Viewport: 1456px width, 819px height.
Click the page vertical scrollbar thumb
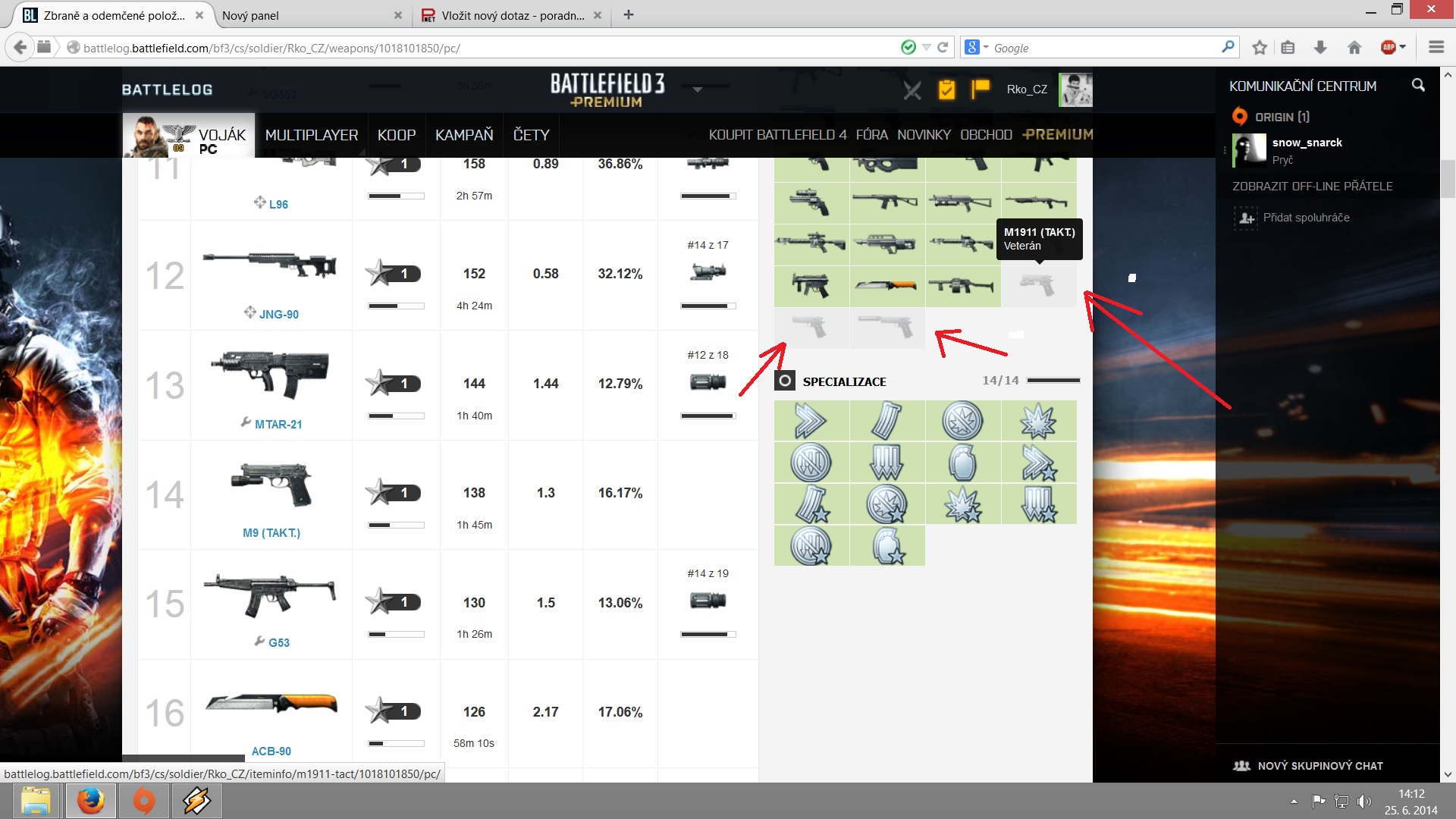pyautogui.click(x=1448, y=179)
